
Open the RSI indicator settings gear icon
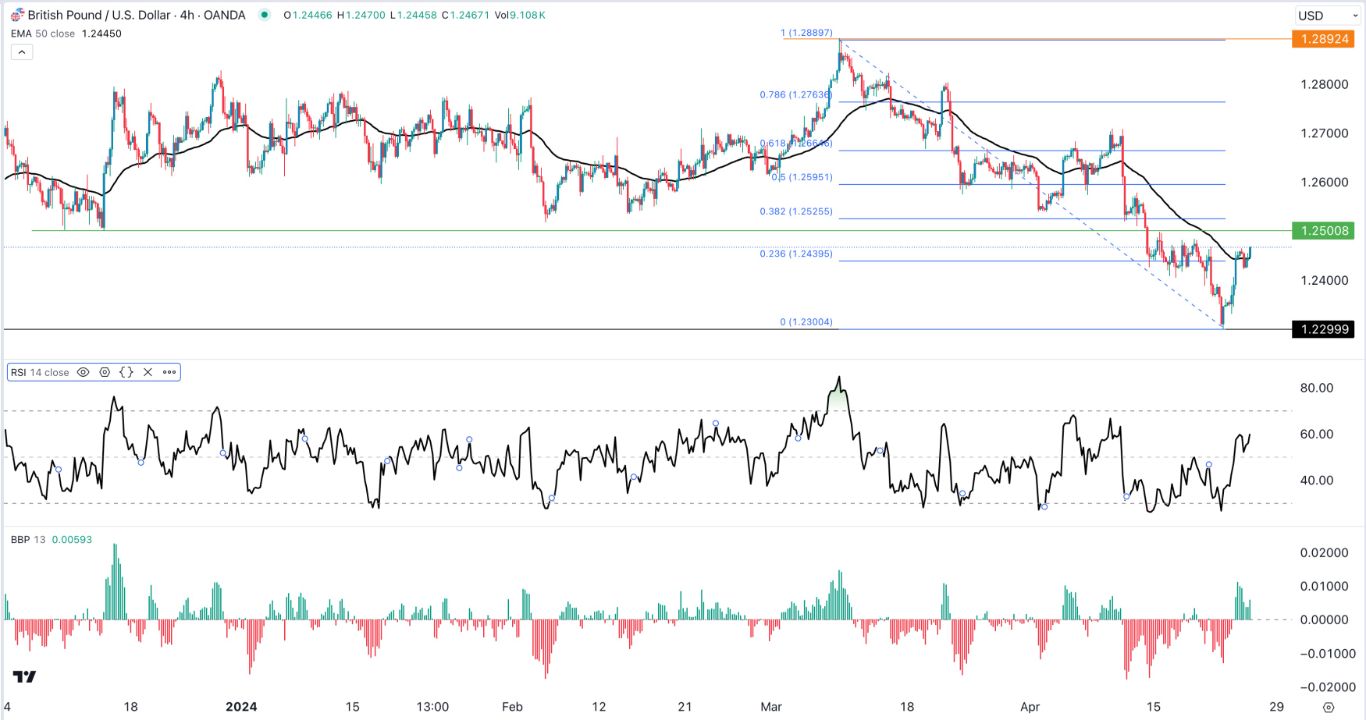click(x=104, y=372)
